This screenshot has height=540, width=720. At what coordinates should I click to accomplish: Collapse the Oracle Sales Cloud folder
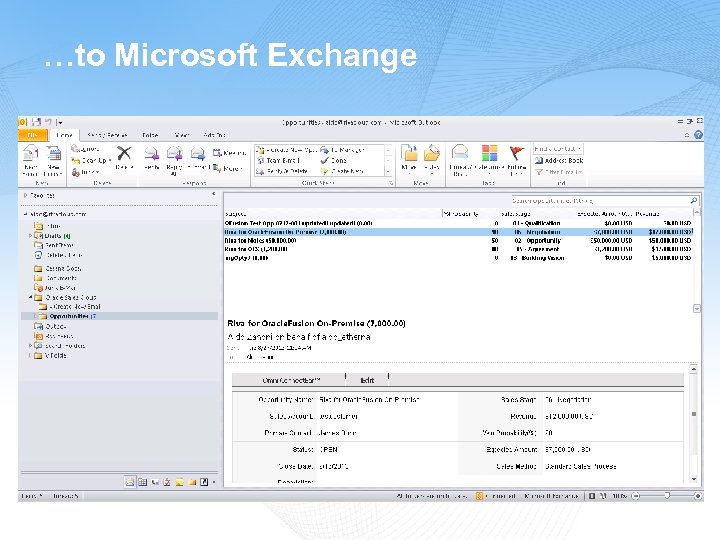tap(30, 297)
